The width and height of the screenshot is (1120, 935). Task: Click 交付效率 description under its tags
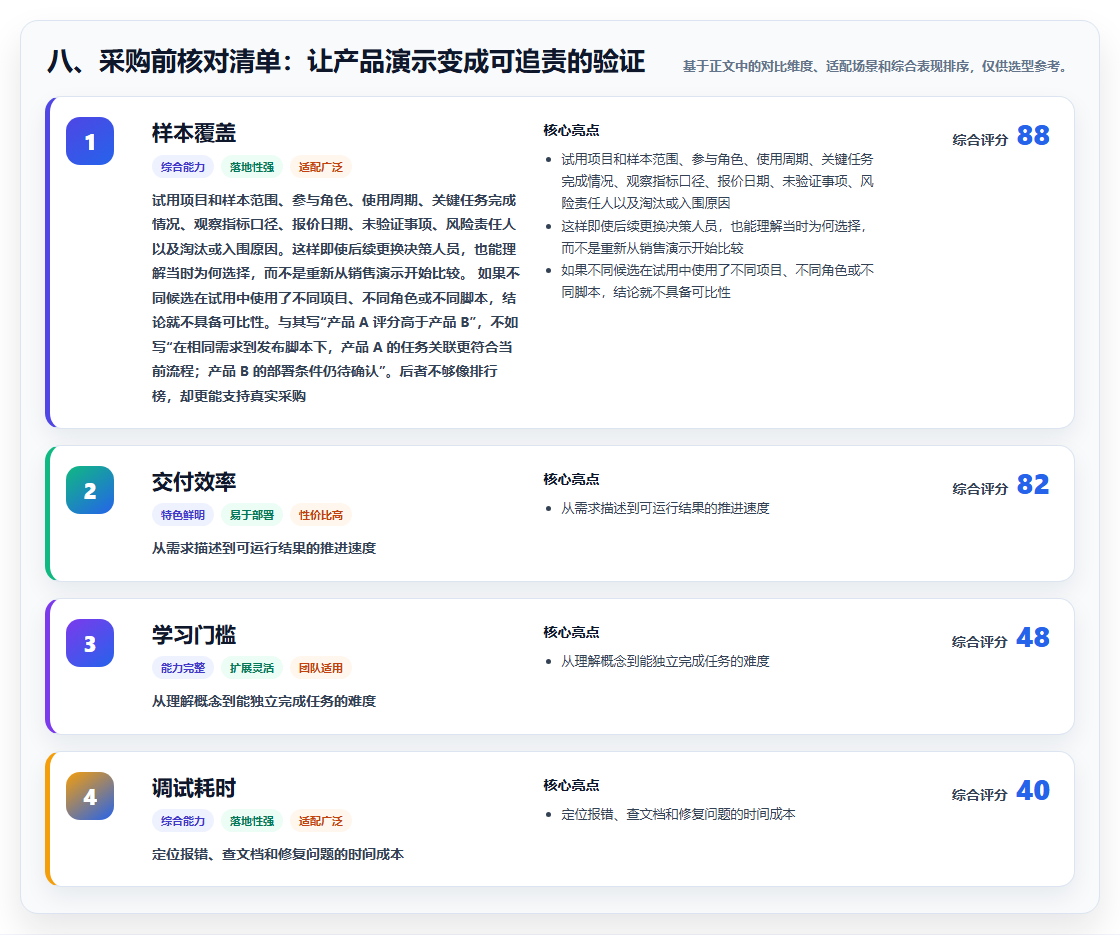coord(264,548)
